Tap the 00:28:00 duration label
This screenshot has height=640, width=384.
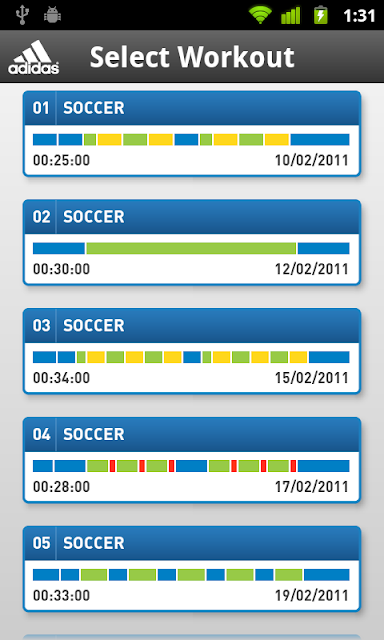point(61,487)
